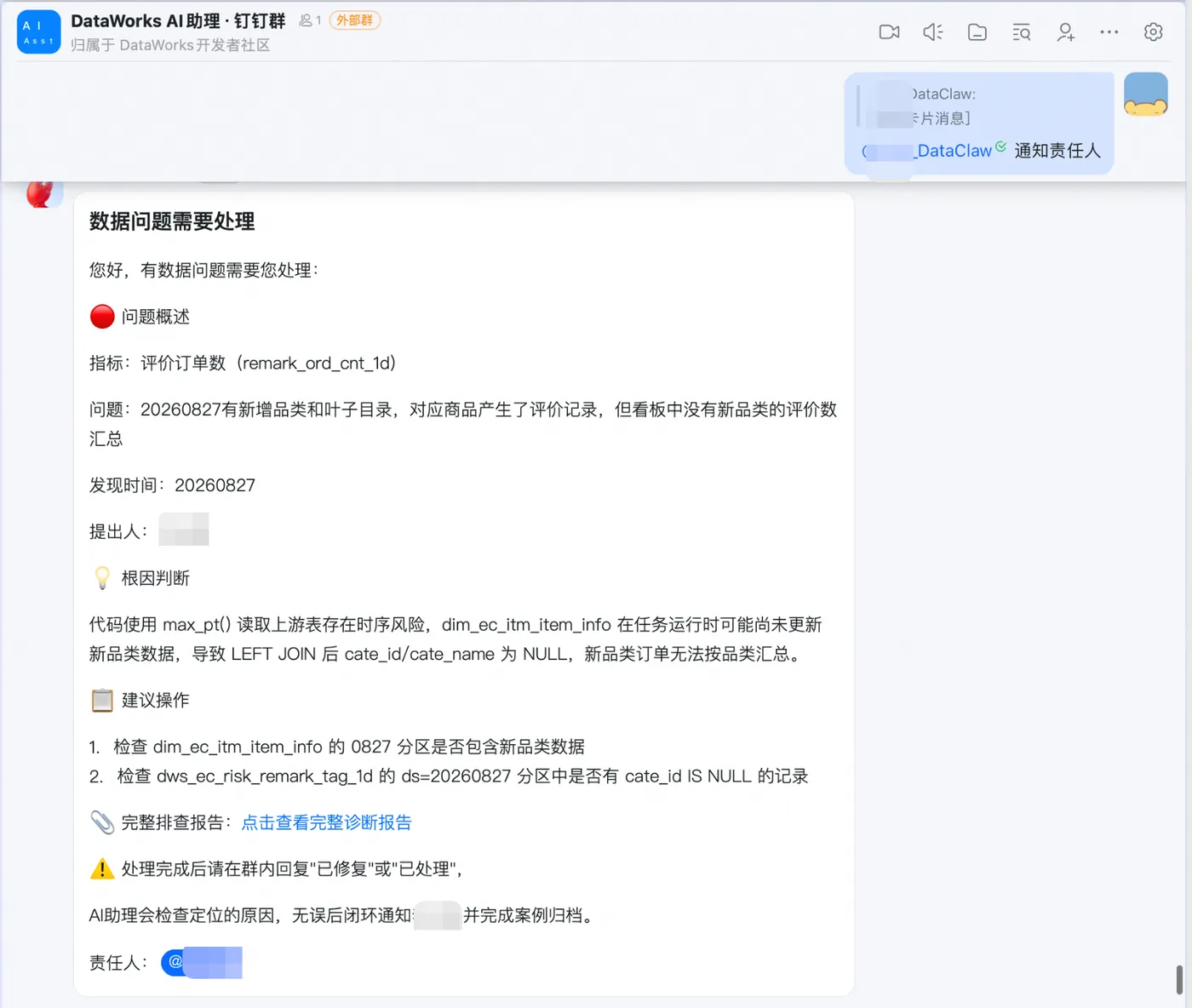Search chat history with the magnifier icon

1022,32
